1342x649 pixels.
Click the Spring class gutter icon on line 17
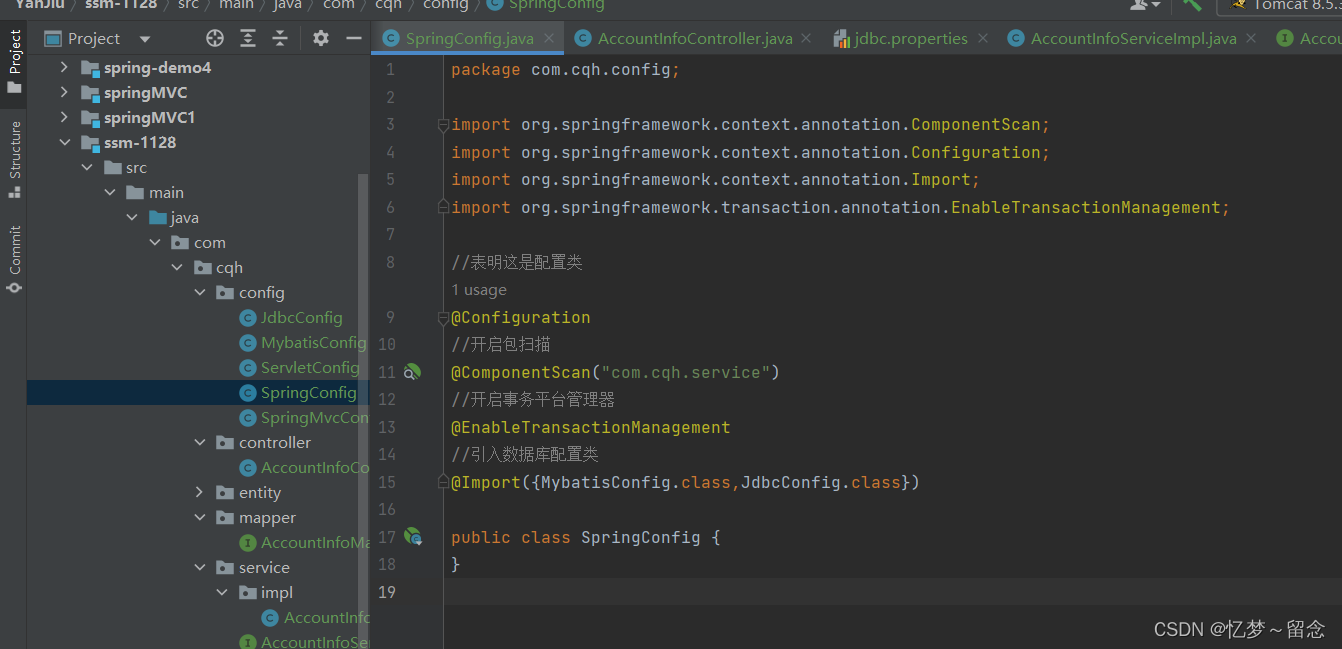click(412, 537)
